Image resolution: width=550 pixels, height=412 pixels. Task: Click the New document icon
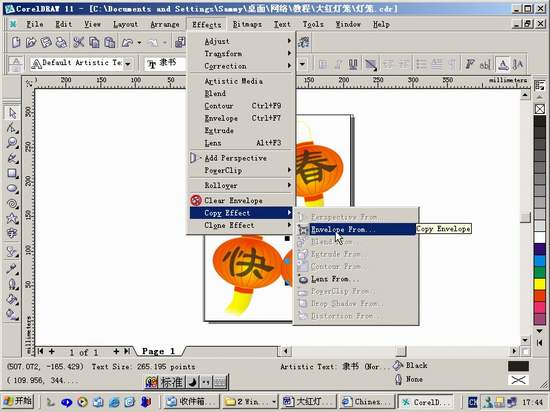[16, 42]
